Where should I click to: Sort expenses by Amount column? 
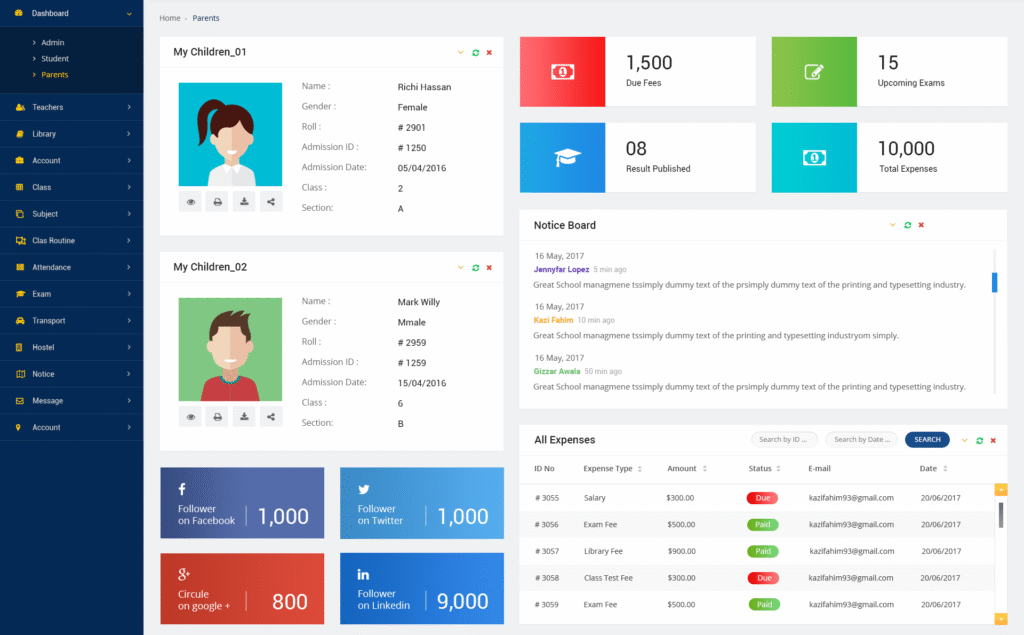click(704, 468)
